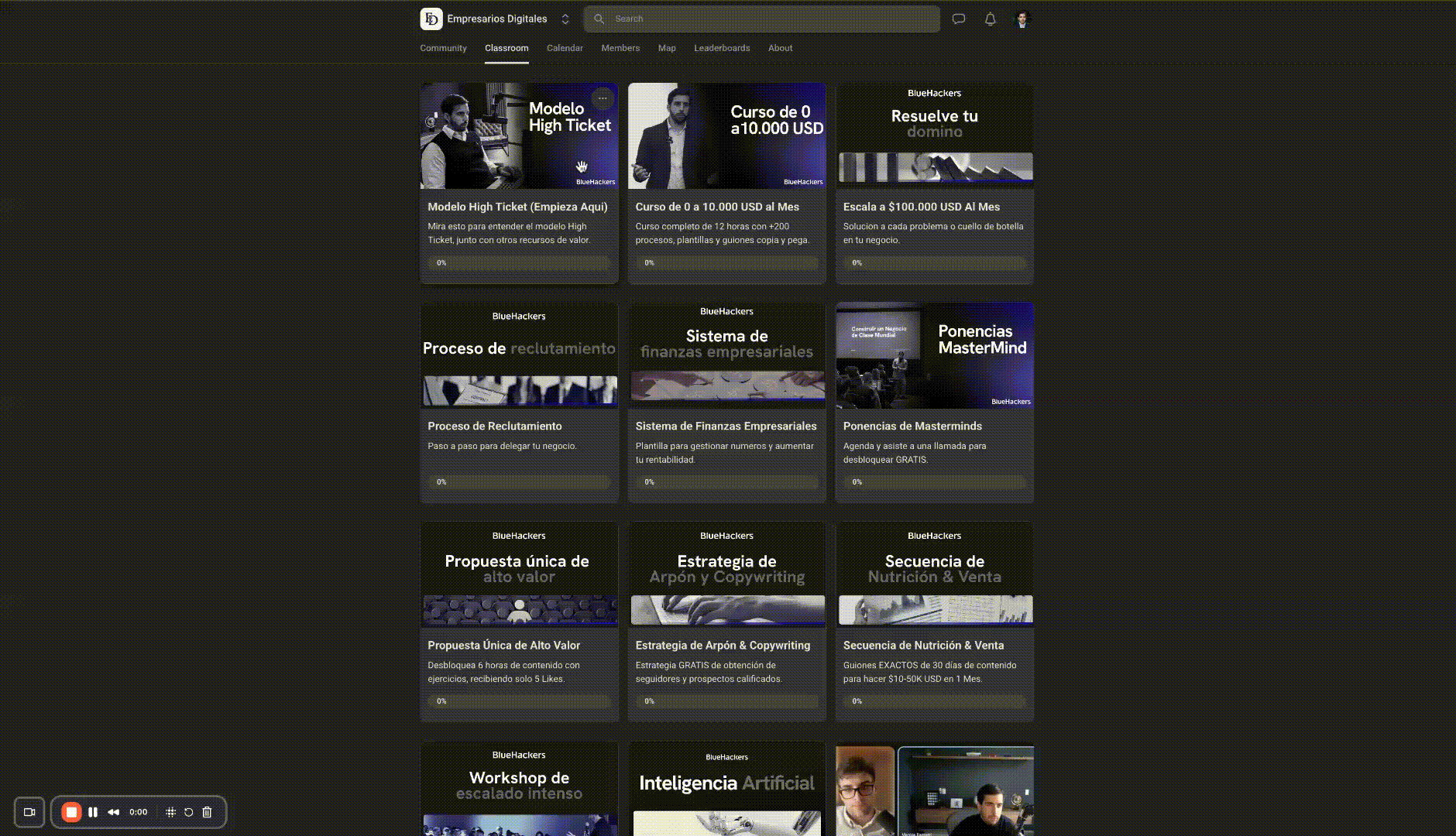Rewind the screen recording
Screen dimensions: 1456x836
114,812
